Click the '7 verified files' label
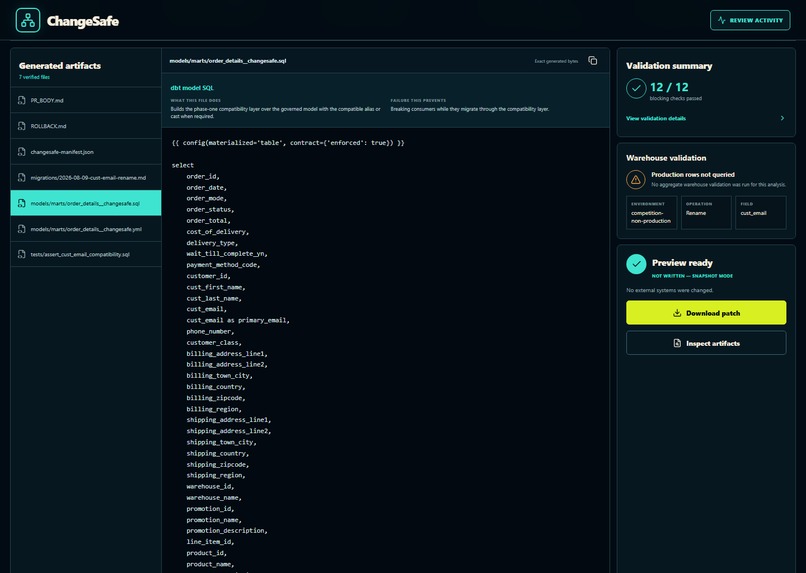This screenshot has width=806, height=573. (x=34, y=77)
